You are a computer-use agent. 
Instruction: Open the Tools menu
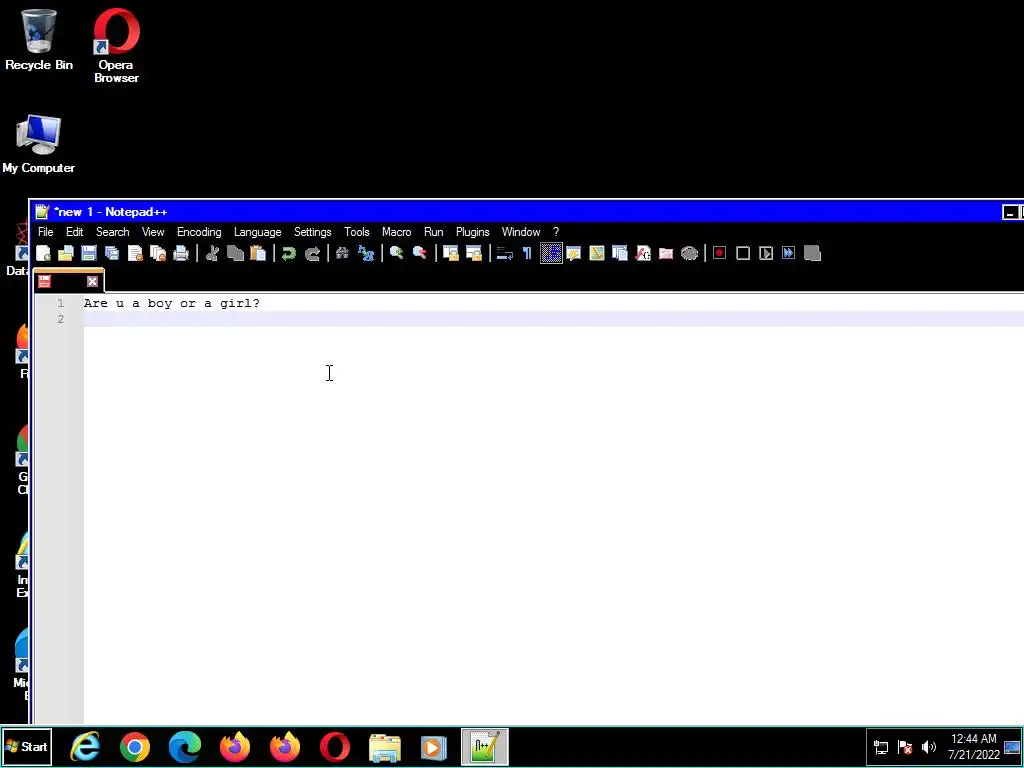pos(357,232)
